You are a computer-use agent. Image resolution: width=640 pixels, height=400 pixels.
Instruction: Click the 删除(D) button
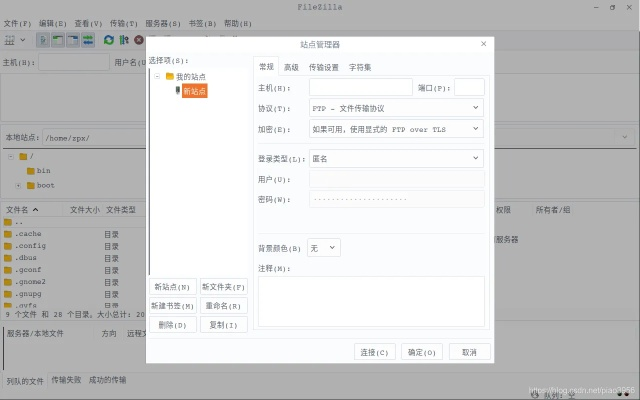pos(173,325)
